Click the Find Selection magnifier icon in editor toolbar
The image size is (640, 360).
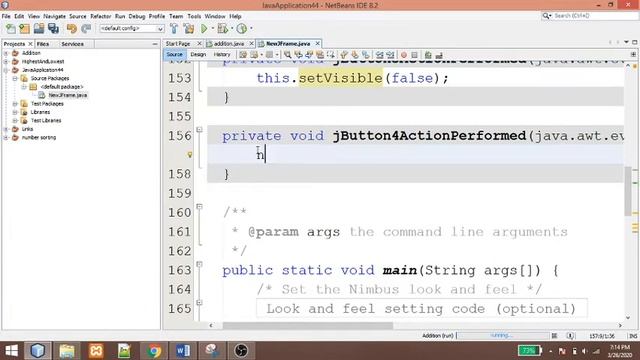[288, 55]
